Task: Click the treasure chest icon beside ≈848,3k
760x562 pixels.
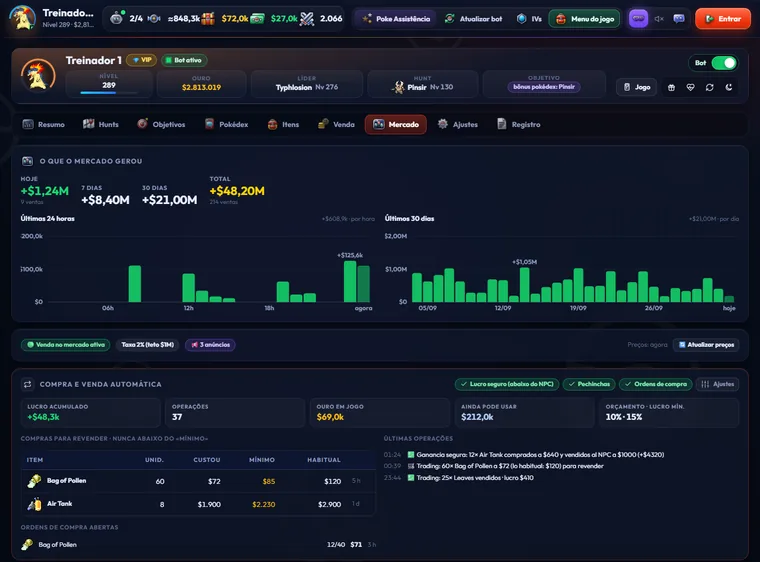Action: click(208, 19)
